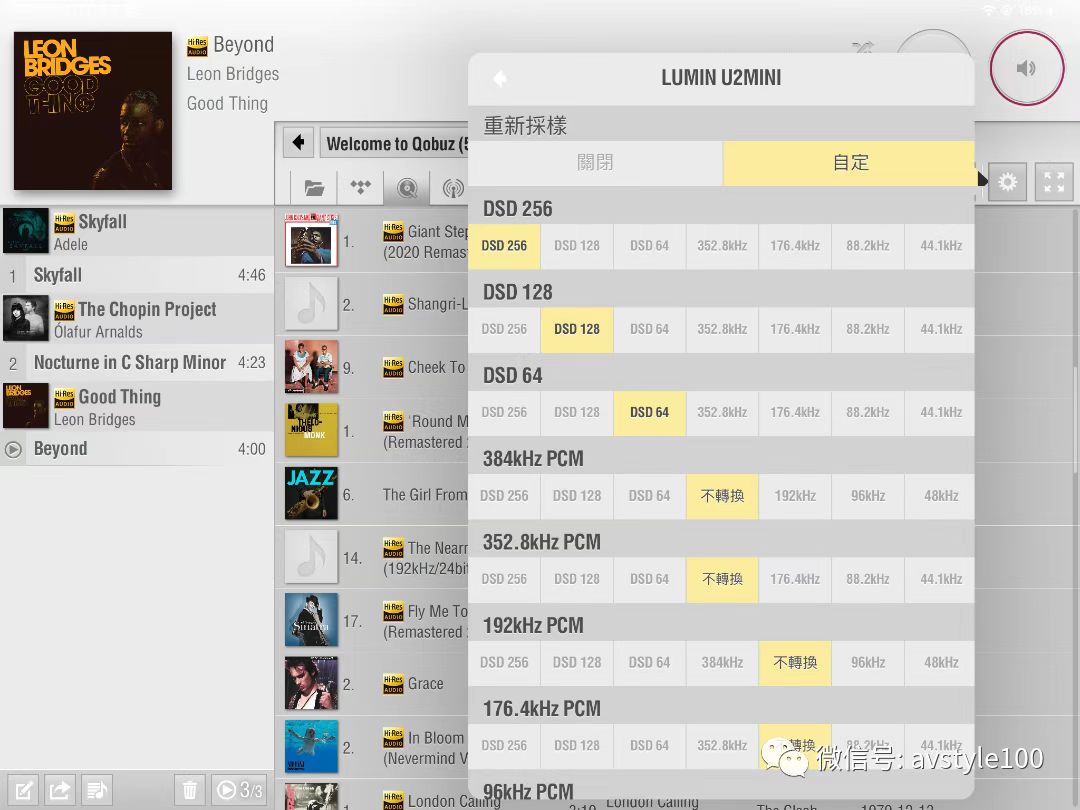This screenshot has width=1080, height=810.
Task: Switch resampling to 關閉 (off)
Action: (x=595, y=163)
